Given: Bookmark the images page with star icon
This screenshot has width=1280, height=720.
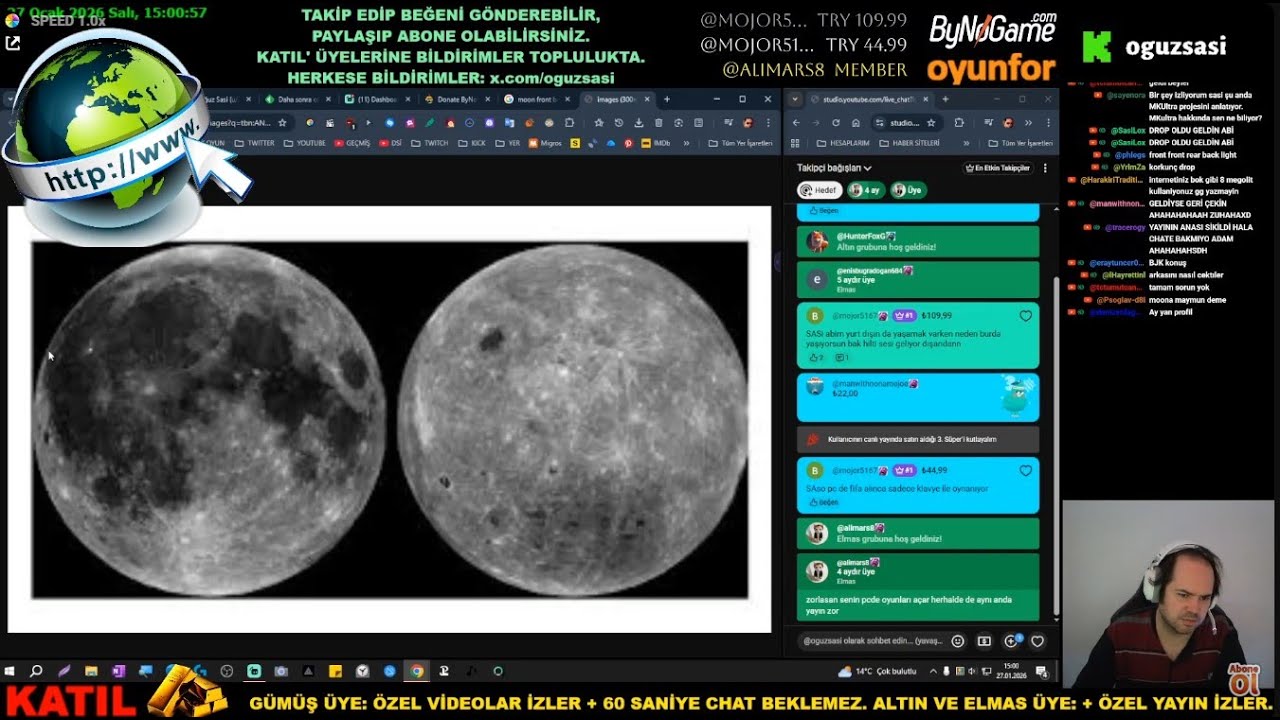Looking at the screenshot, I should [282, 122].
